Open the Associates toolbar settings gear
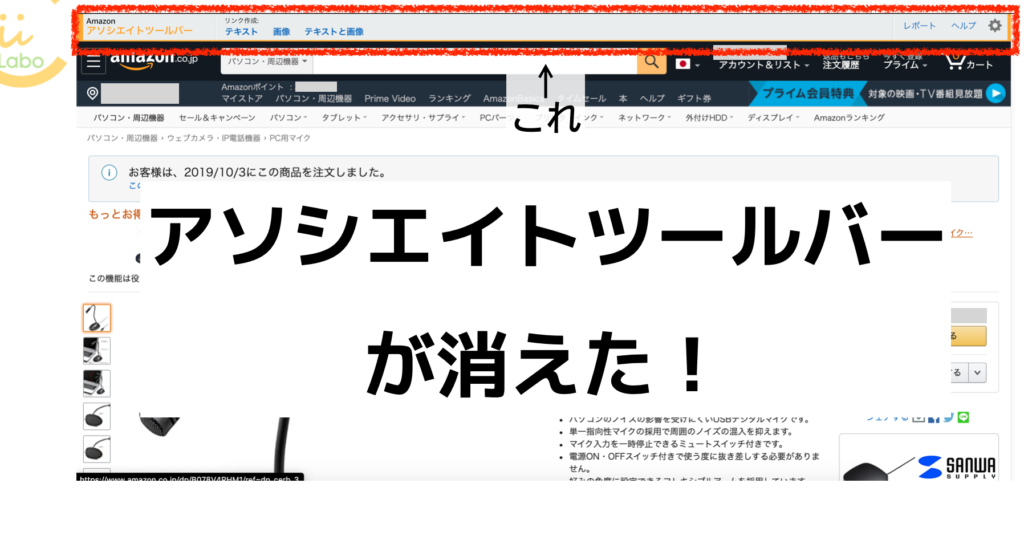Screen dimensions: 1024x552 pyautogui.click(x=994, y=25)
